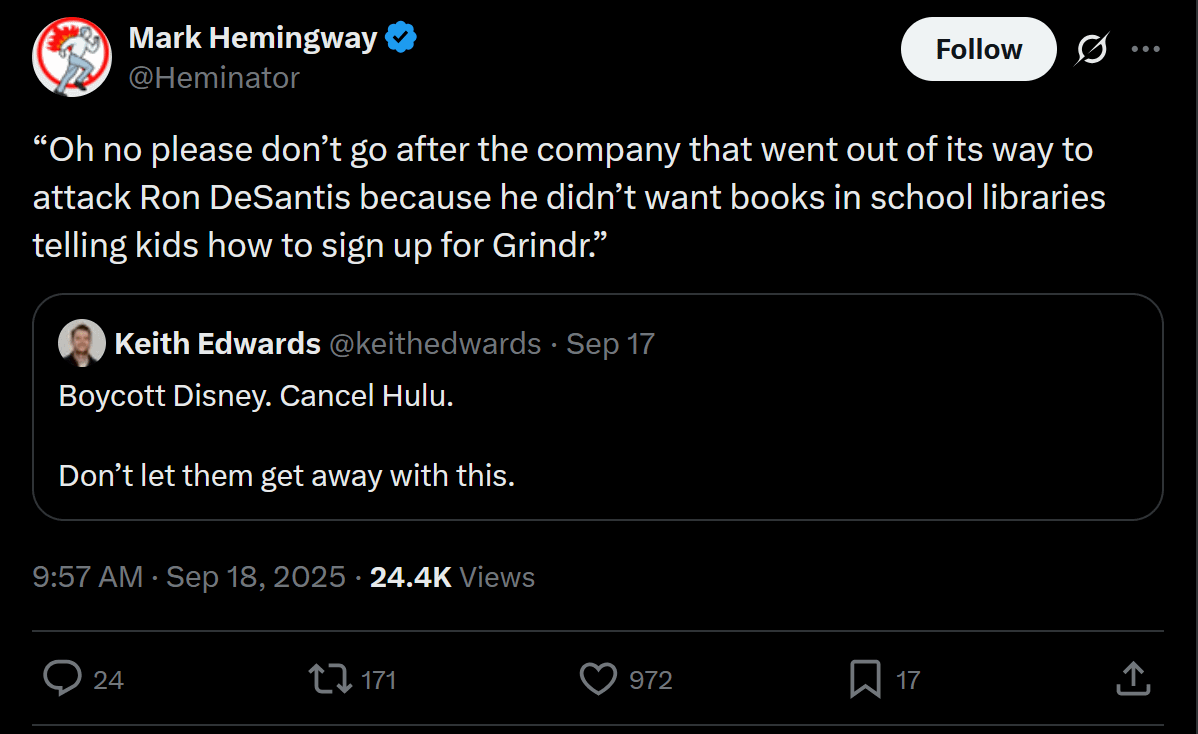Image resolution: width=1198 pixels, height=734 pixels.
Task: View the 24.4K Views count
Action: (452, 577)
